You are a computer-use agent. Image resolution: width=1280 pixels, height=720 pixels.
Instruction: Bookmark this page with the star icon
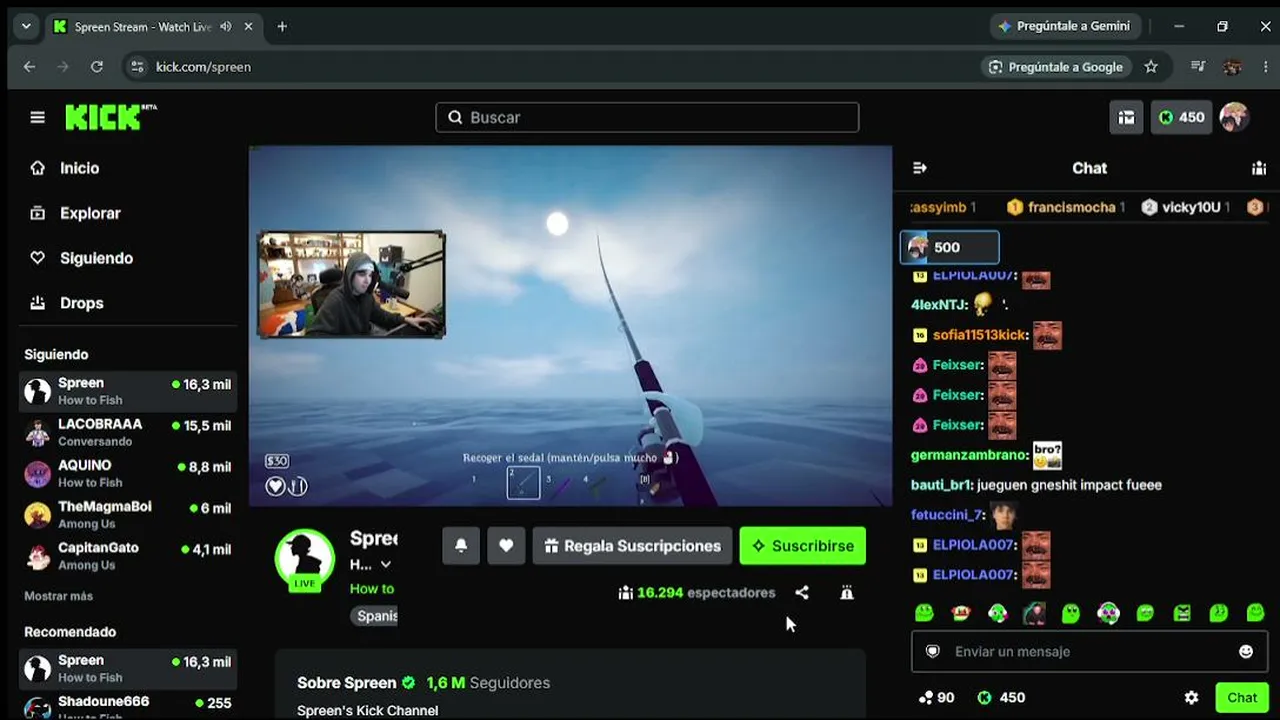pos(1151,67)
